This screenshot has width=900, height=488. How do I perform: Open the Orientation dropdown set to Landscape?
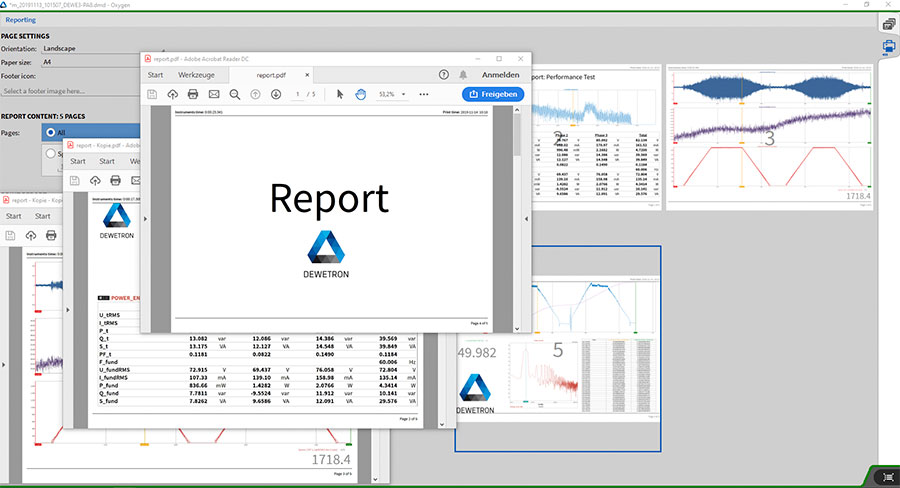90,48
